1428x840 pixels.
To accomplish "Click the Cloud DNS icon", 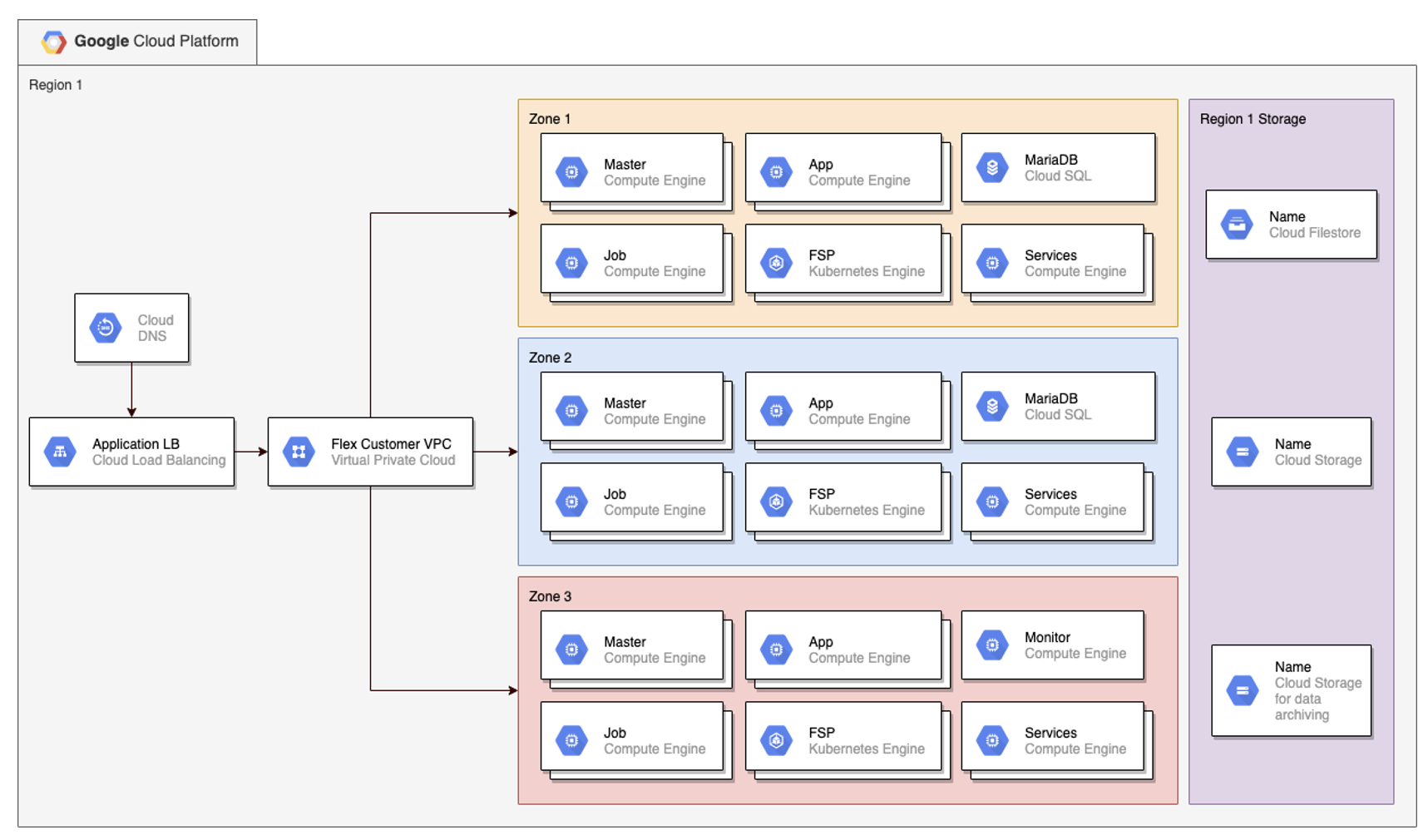I will tap(106, 328).
